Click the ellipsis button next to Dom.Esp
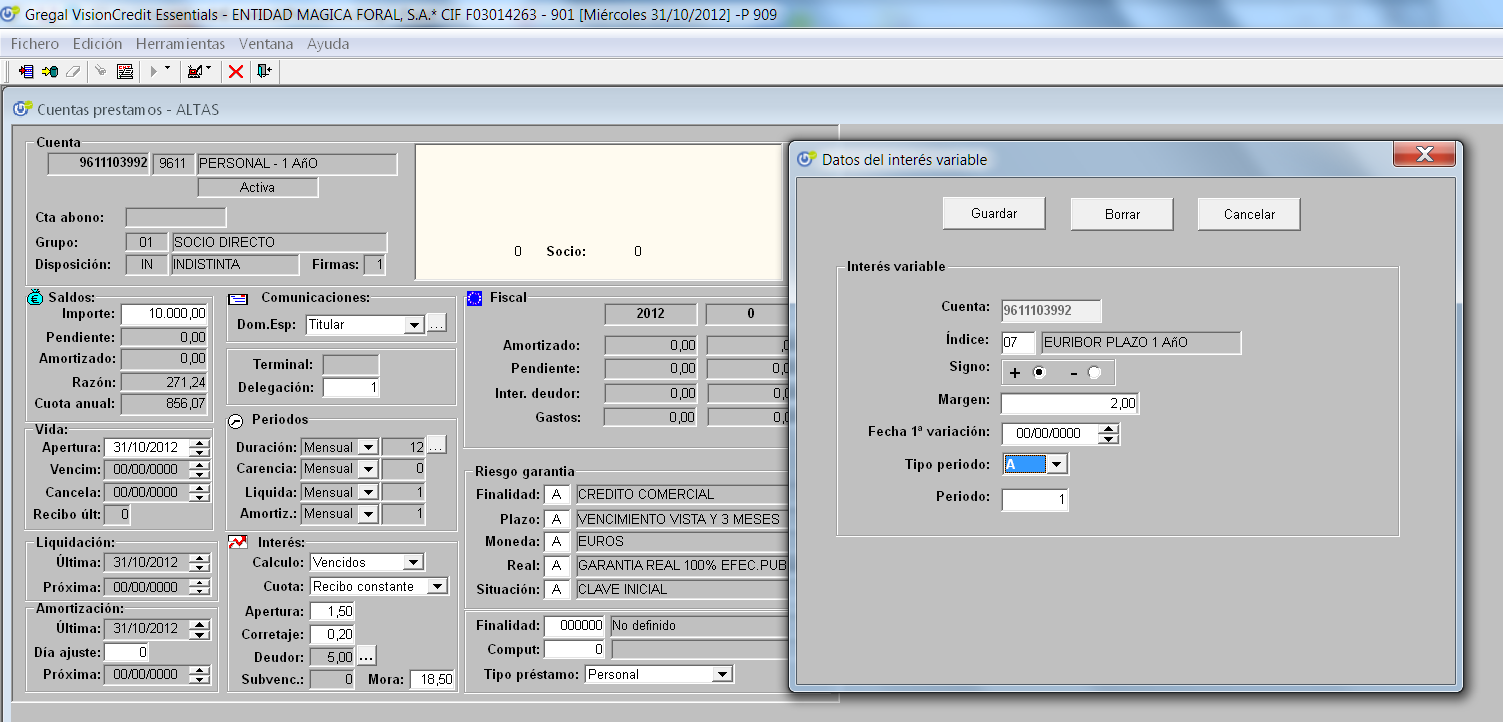This screenshot has width=1503, height=722. point(436,324)
